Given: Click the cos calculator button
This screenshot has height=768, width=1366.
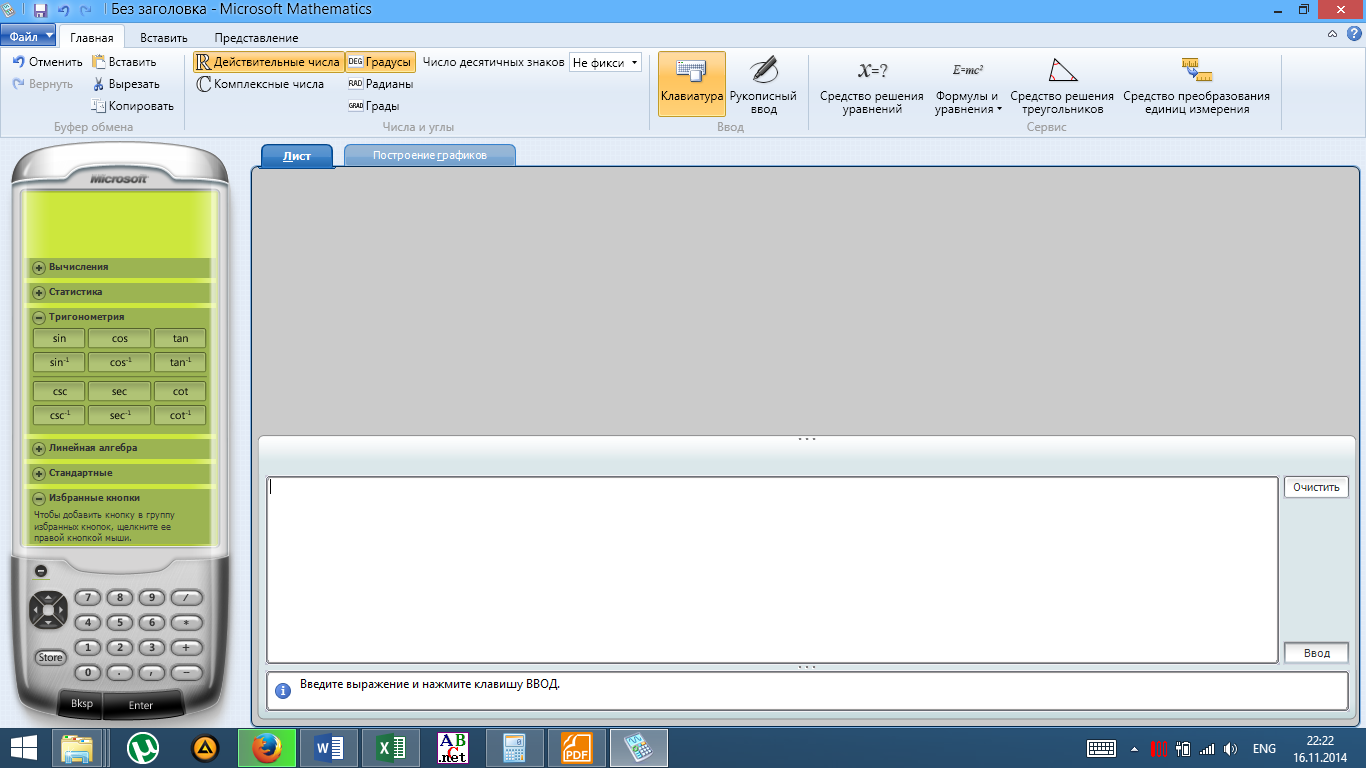Looking at the screenshot, I should 119,338.
